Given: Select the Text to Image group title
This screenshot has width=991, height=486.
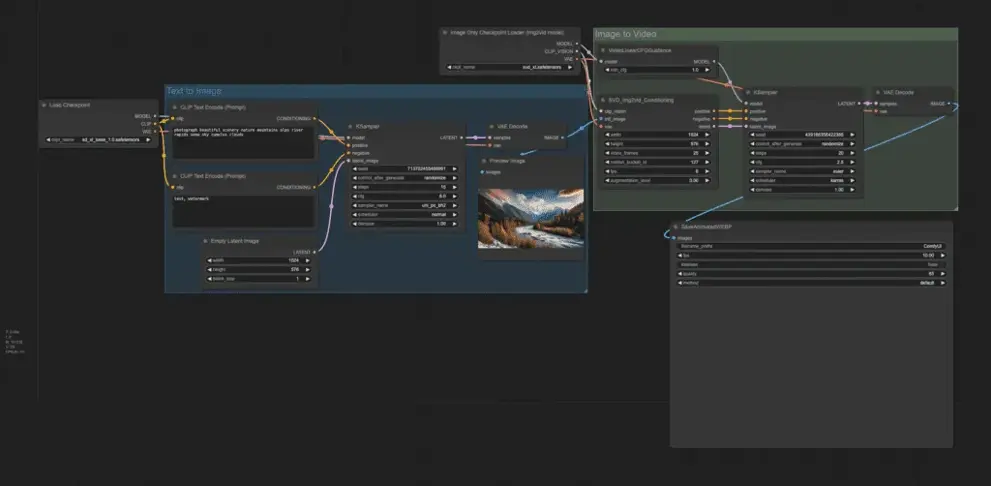Looking at the screenshot, I should pos(196,91).
